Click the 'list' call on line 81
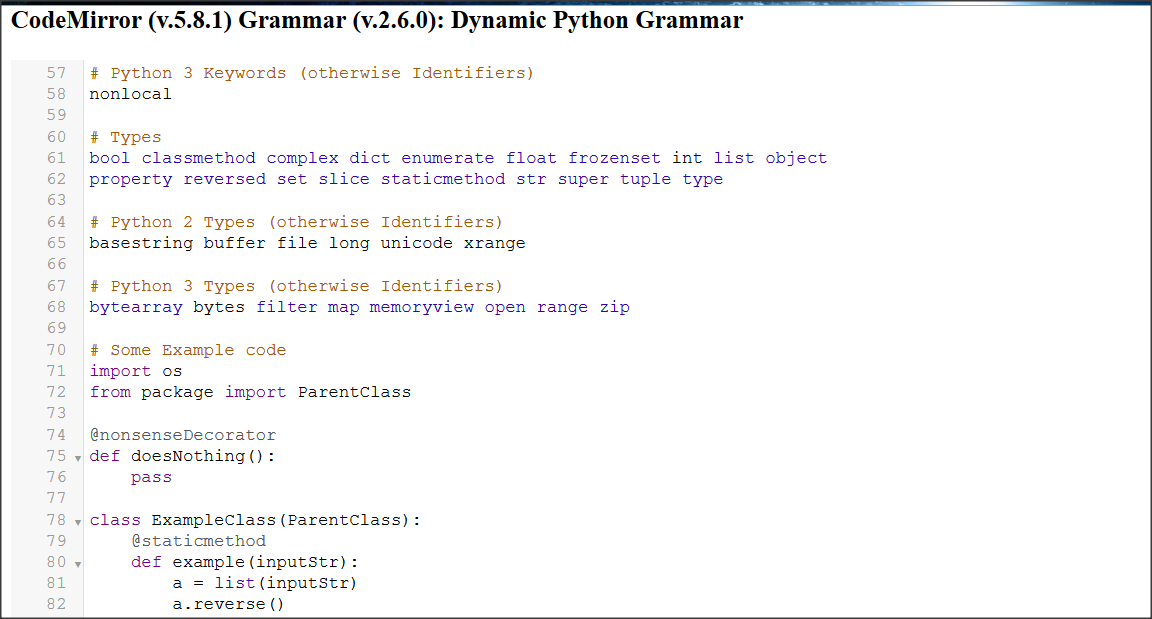Screen dimensions: 1152x619 pyautogui.click(x=235, y=583)
